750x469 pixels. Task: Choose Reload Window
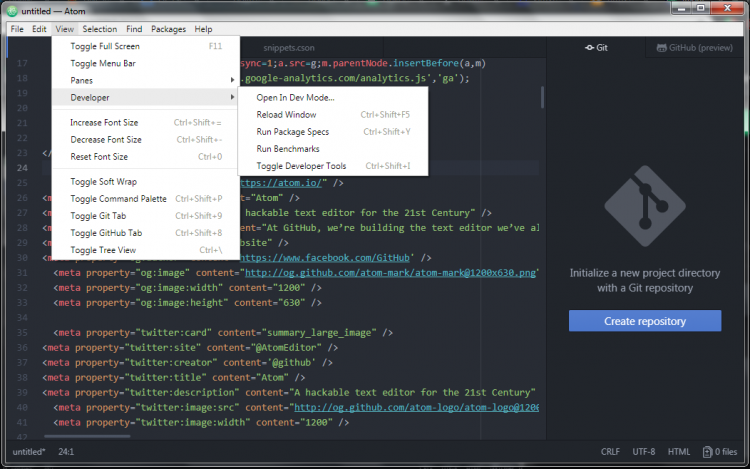coord(333,115)
